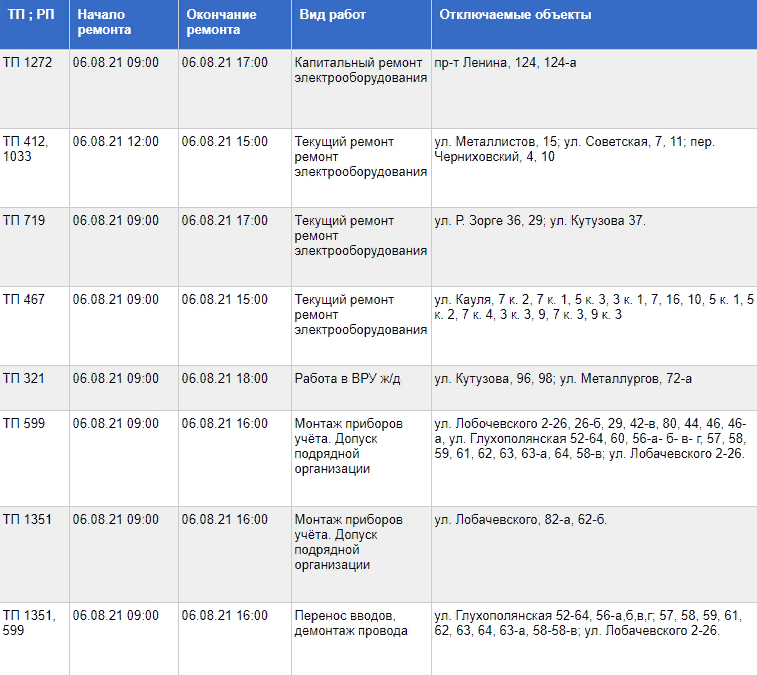Select the "Вид работ" column header
757x675 pixels.
[333, 15]
